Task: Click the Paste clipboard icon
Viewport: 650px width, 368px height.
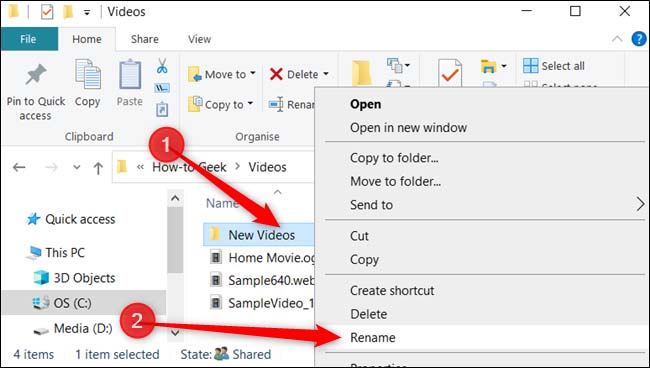Action: point(130,74)
